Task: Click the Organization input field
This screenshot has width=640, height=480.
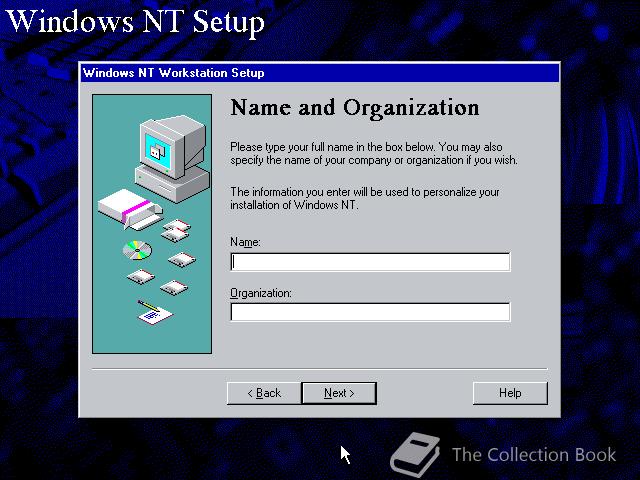Action: [370, 312]
